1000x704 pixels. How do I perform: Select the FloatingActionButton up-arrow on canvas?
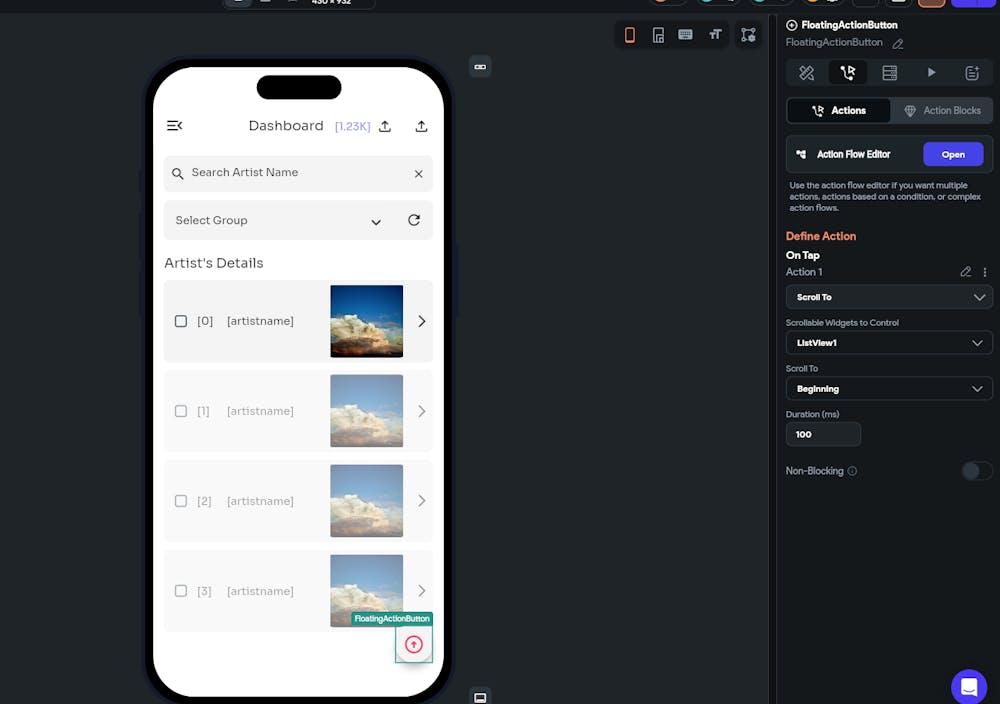point(413,644)
